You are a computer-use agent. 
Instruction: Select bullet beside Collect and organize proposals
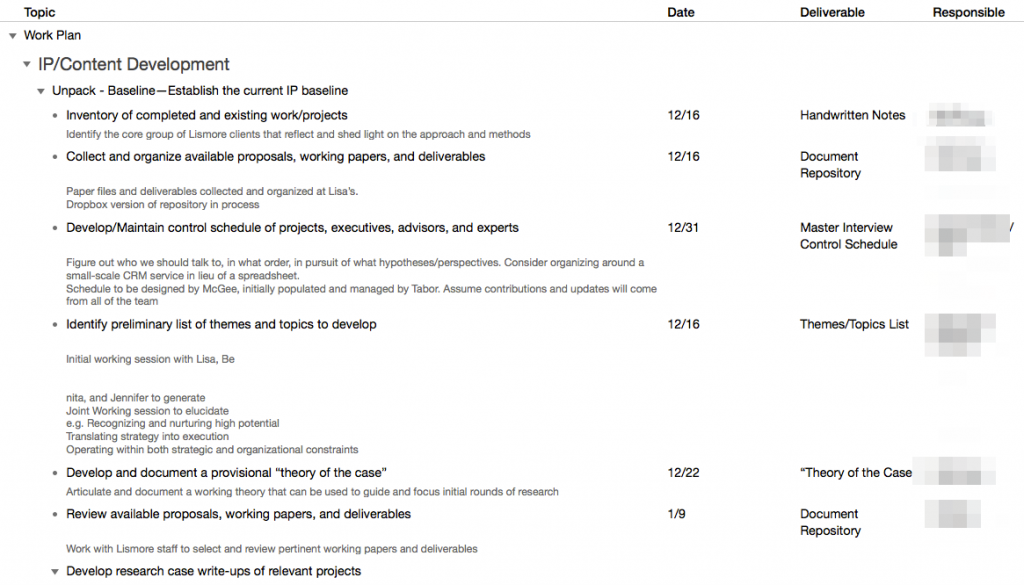[55, 157]
